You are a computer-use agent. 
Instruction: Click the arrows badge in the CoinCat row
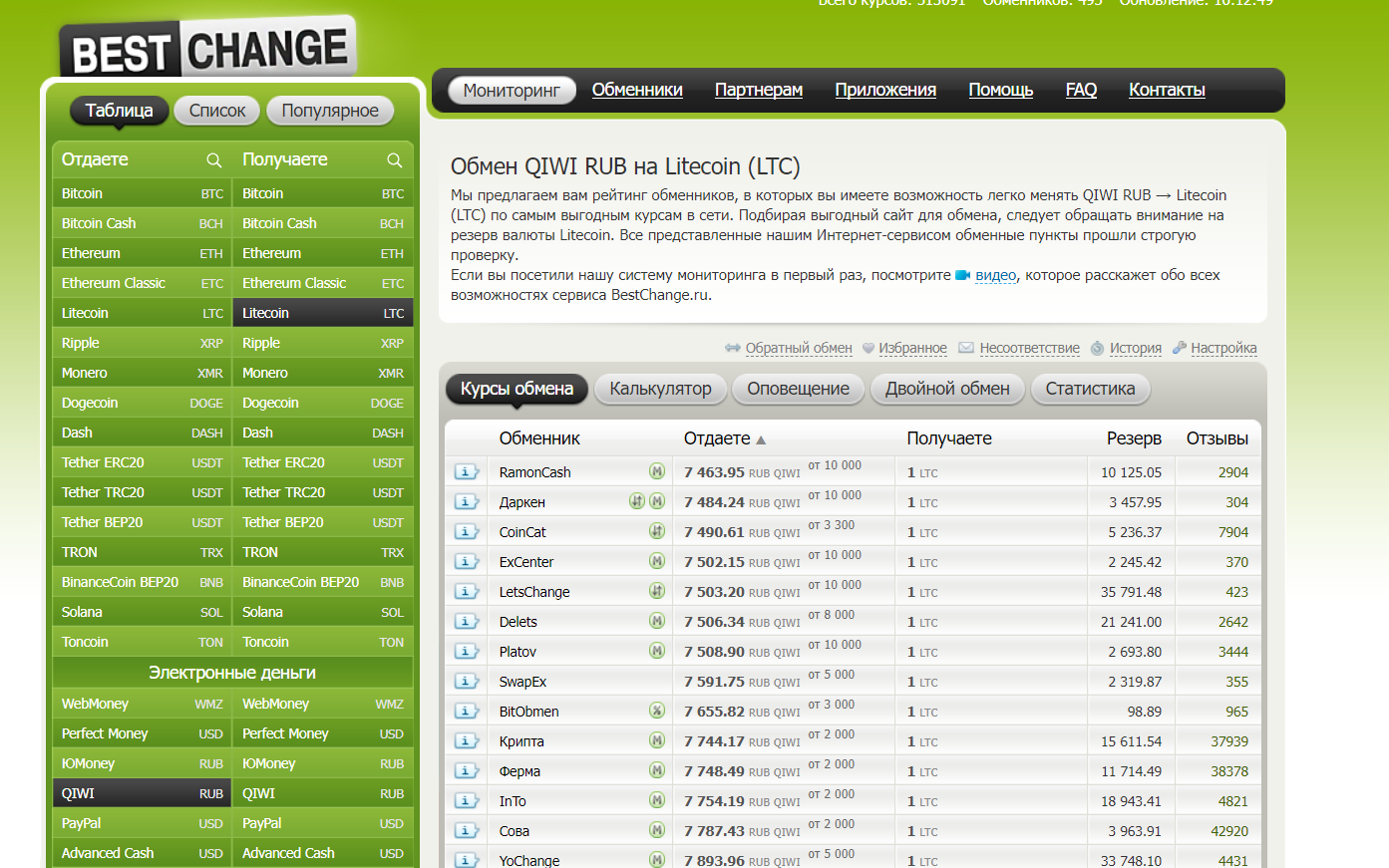point(657,531)
